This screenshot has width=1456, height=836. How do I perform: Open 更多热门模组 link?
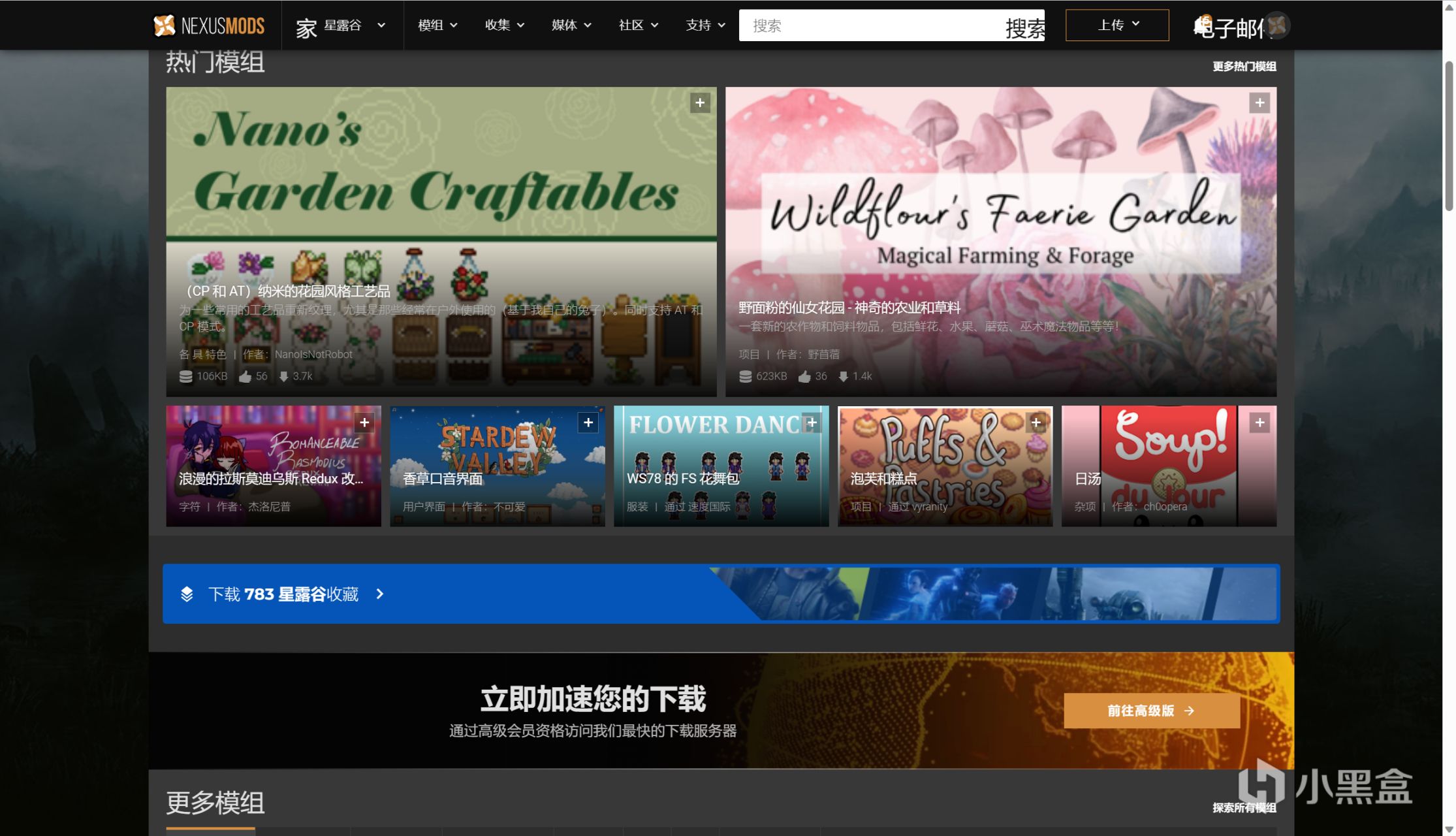[1244, 66]
